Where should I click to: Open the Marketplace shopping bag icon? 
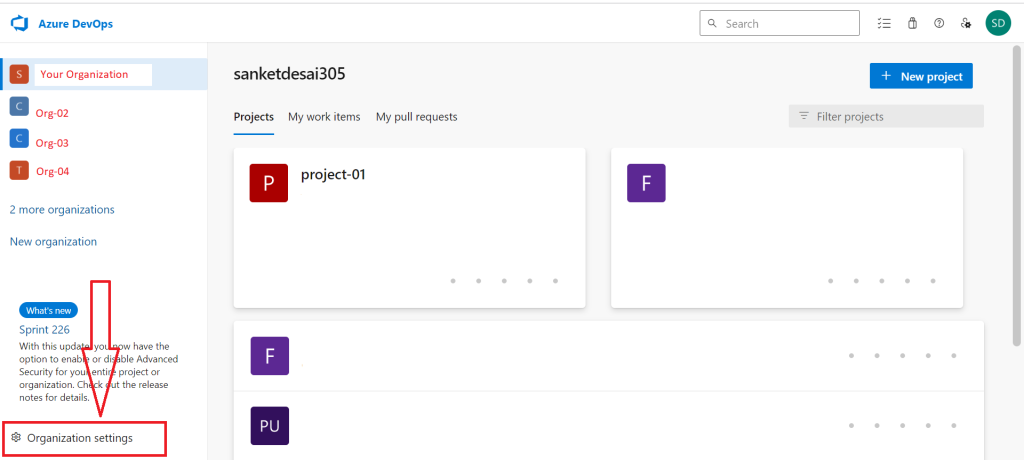click(x=911, y=23)
